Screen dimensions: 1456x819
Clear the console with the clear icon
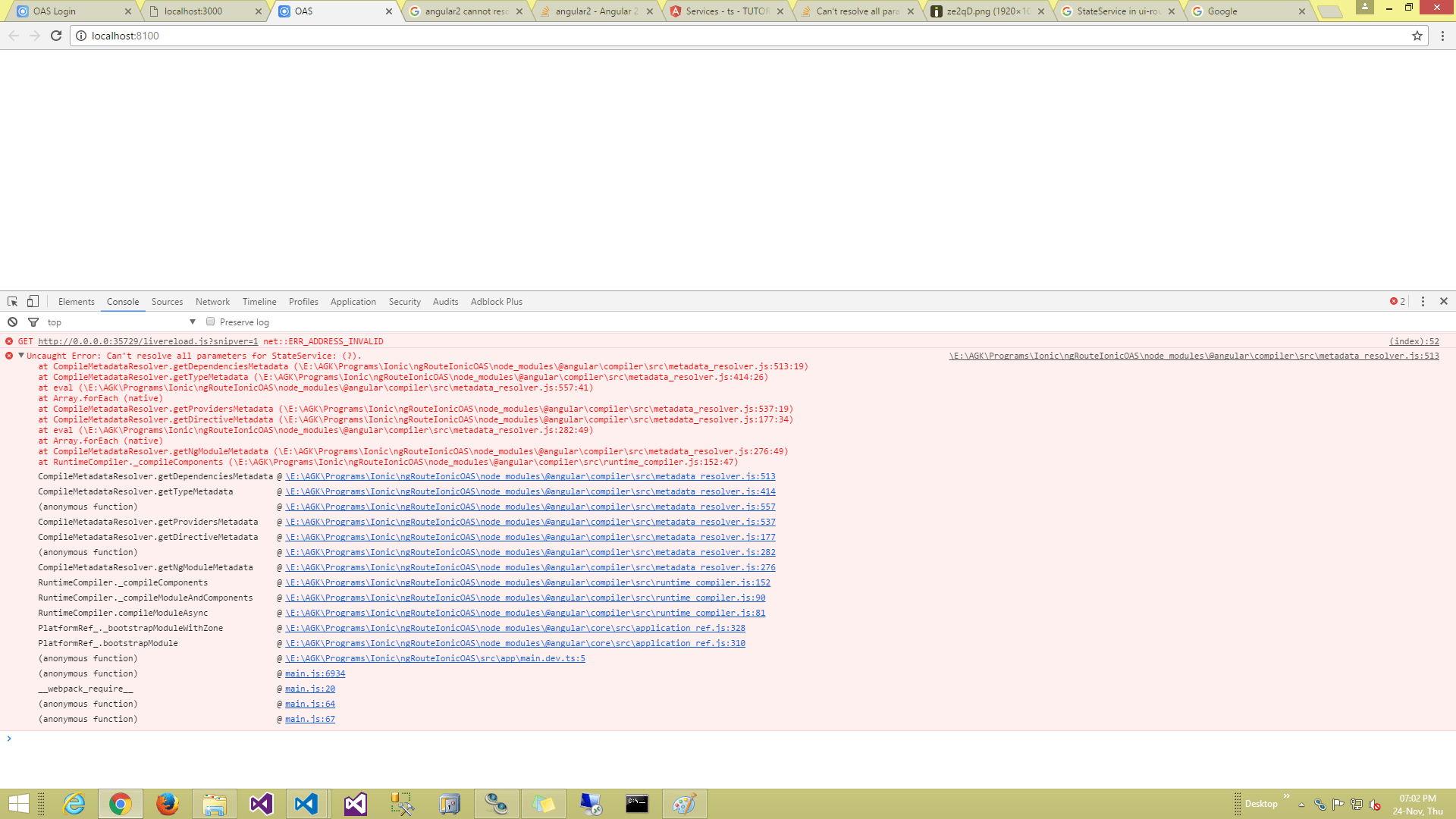pyautogui.click(x=12, y=322)
